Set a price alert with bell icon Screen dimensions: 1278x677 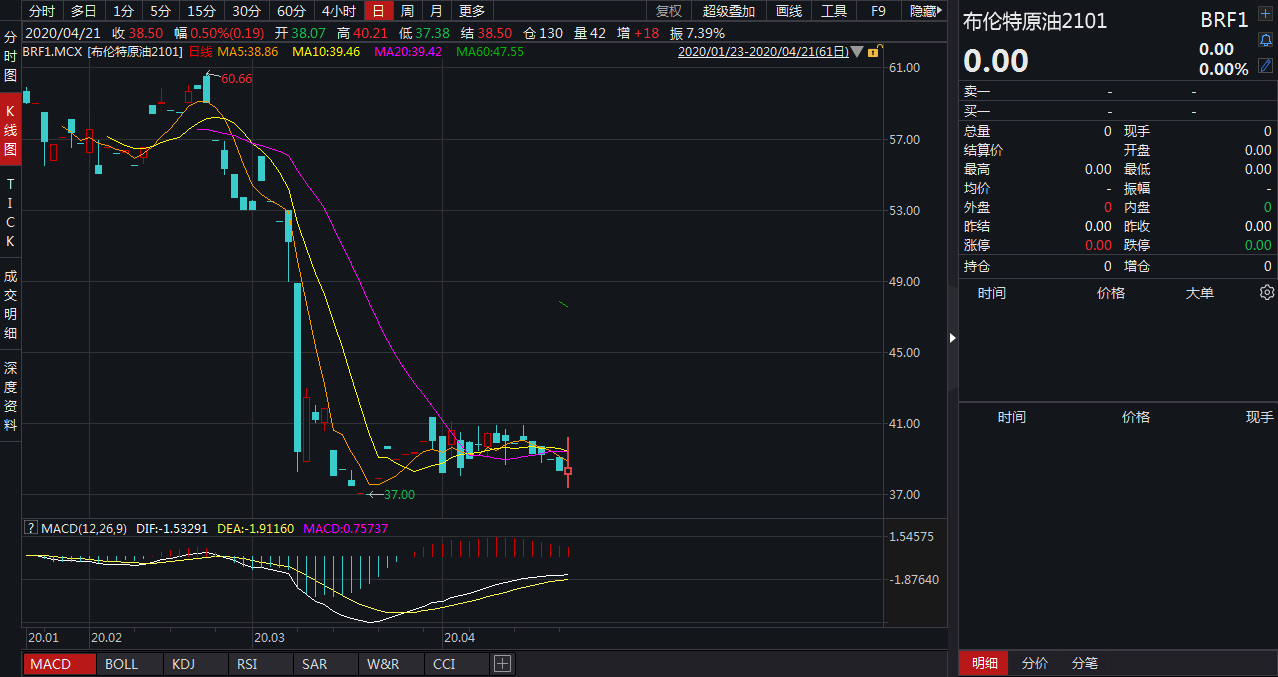pos(1265,40)
